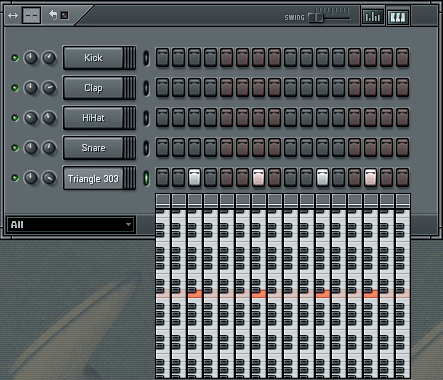Viewport: 443px width, 380px height.
Task: Activate the first step of the Triangle 303 row
Action: click(162, 178)
